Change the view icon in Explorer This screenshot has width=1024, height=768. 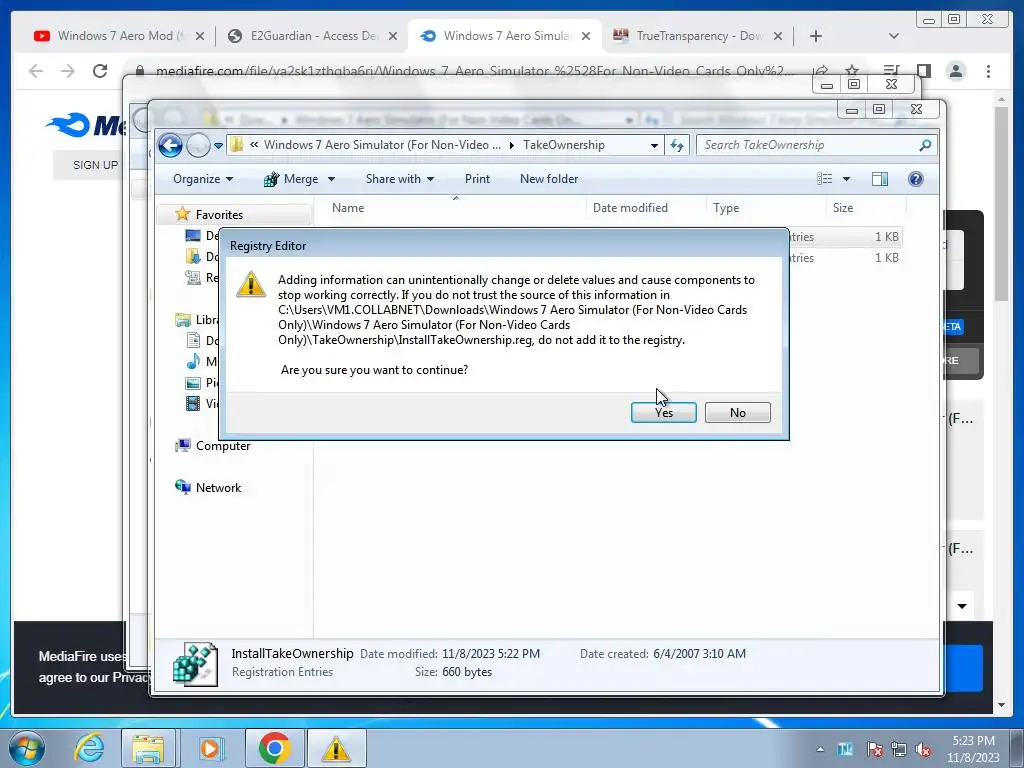(825, 179)
